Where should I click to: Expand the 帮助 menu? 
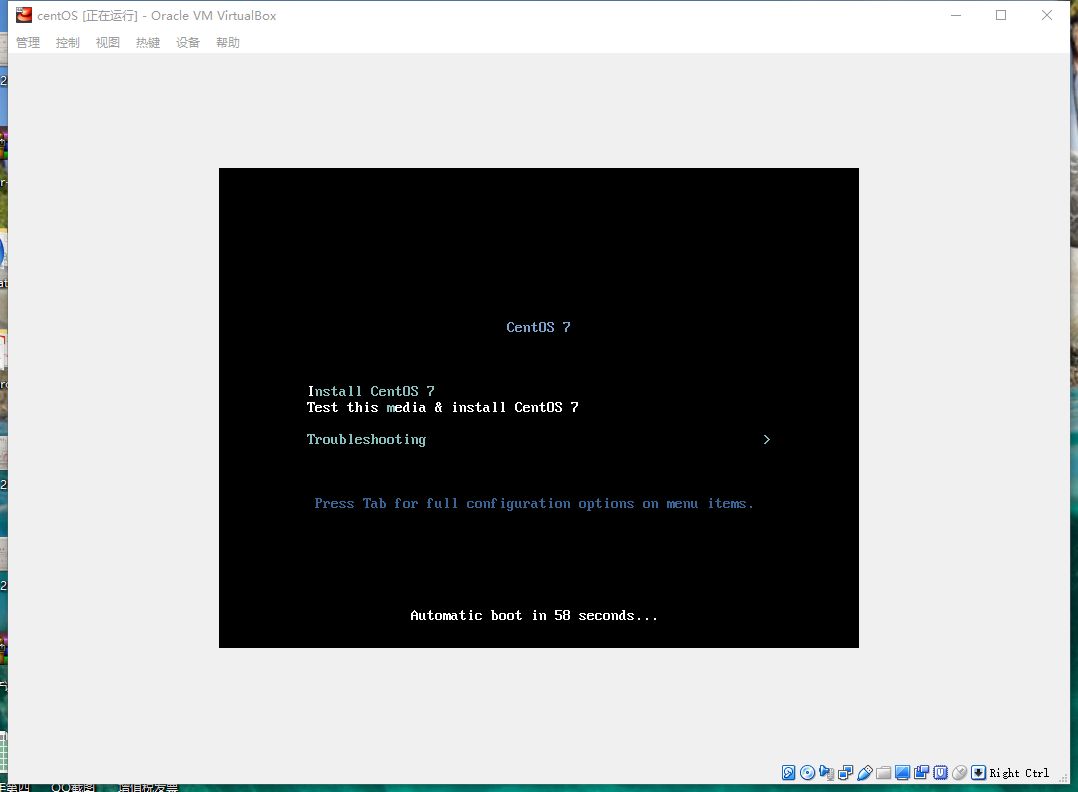pyautogui.click(x=228, y=43)
